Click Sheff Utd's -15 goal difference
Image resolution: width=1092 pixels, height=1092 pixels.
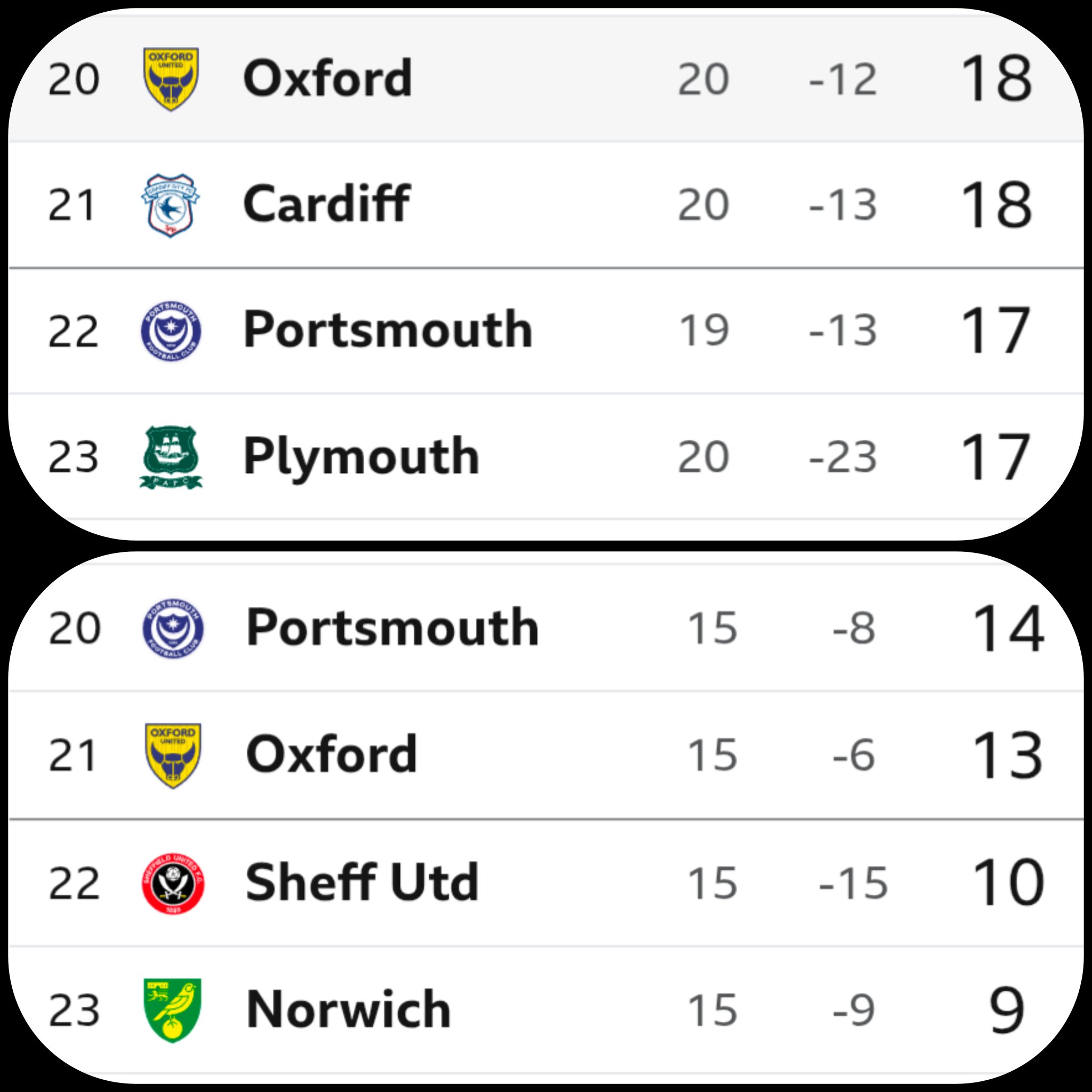click(x=853, y=884)
